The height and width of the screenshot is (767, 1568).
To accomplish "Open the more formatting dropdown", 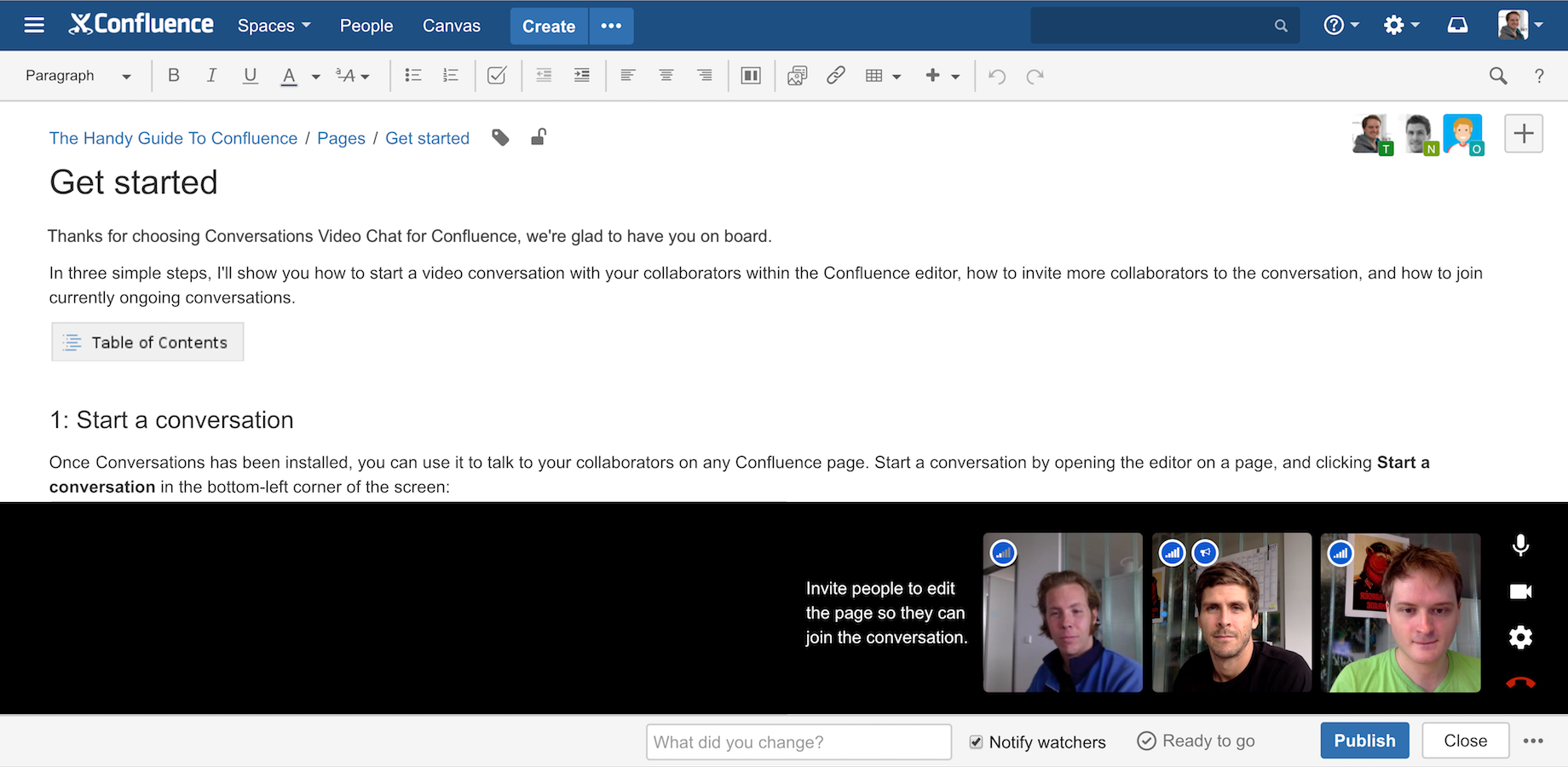I will [352, 76].
